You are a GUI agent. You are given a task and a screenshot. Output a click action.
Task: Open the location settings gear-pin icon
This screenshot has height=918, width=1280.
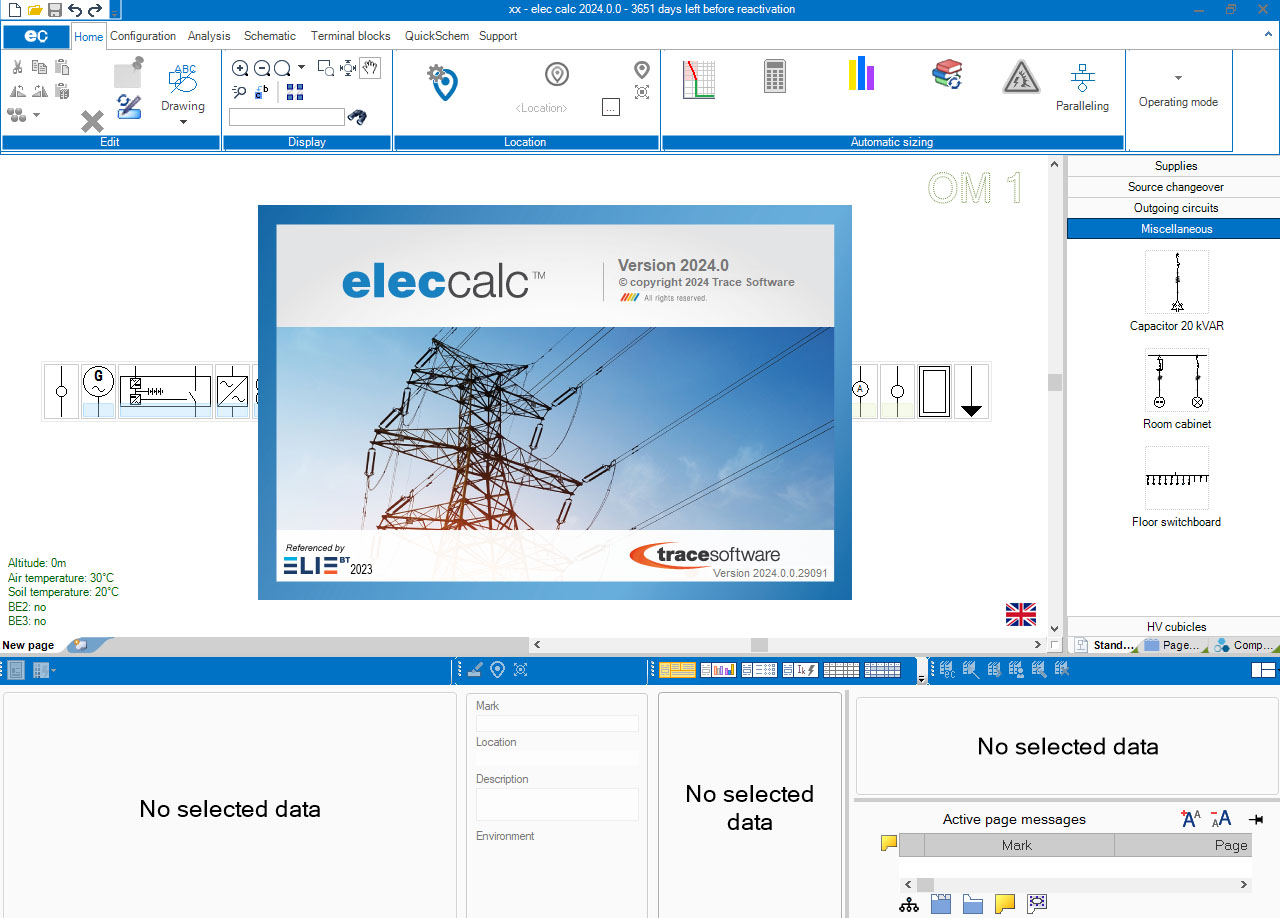441,82
